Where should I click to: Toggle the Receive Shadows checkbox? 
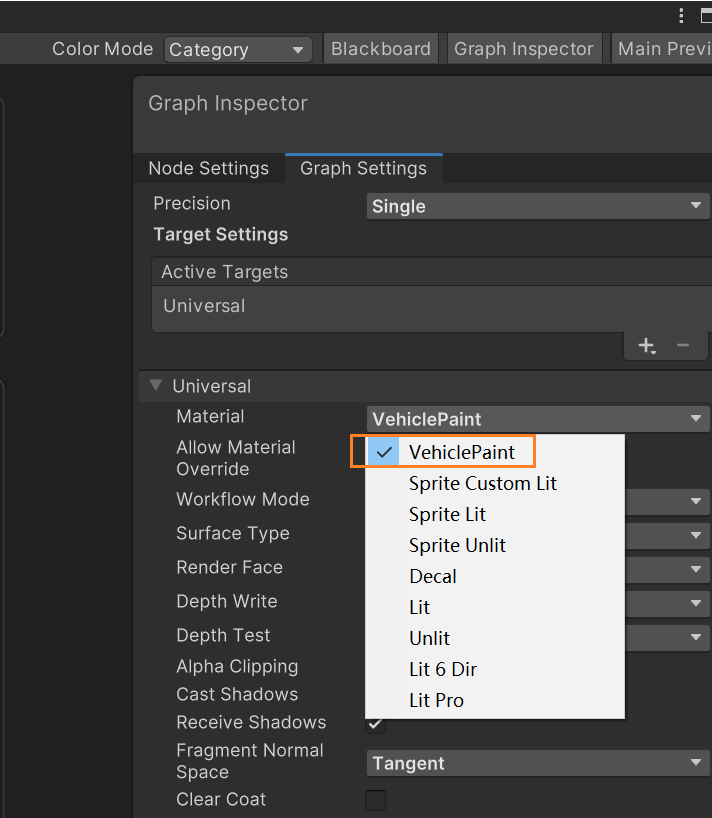click(376, 724)
